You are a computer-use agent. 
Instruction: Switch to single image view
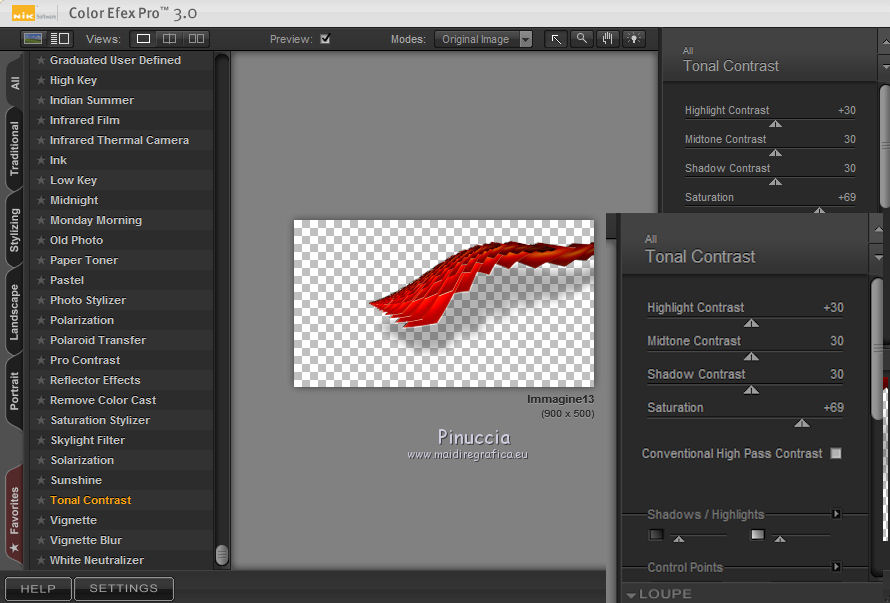[143, 39]
